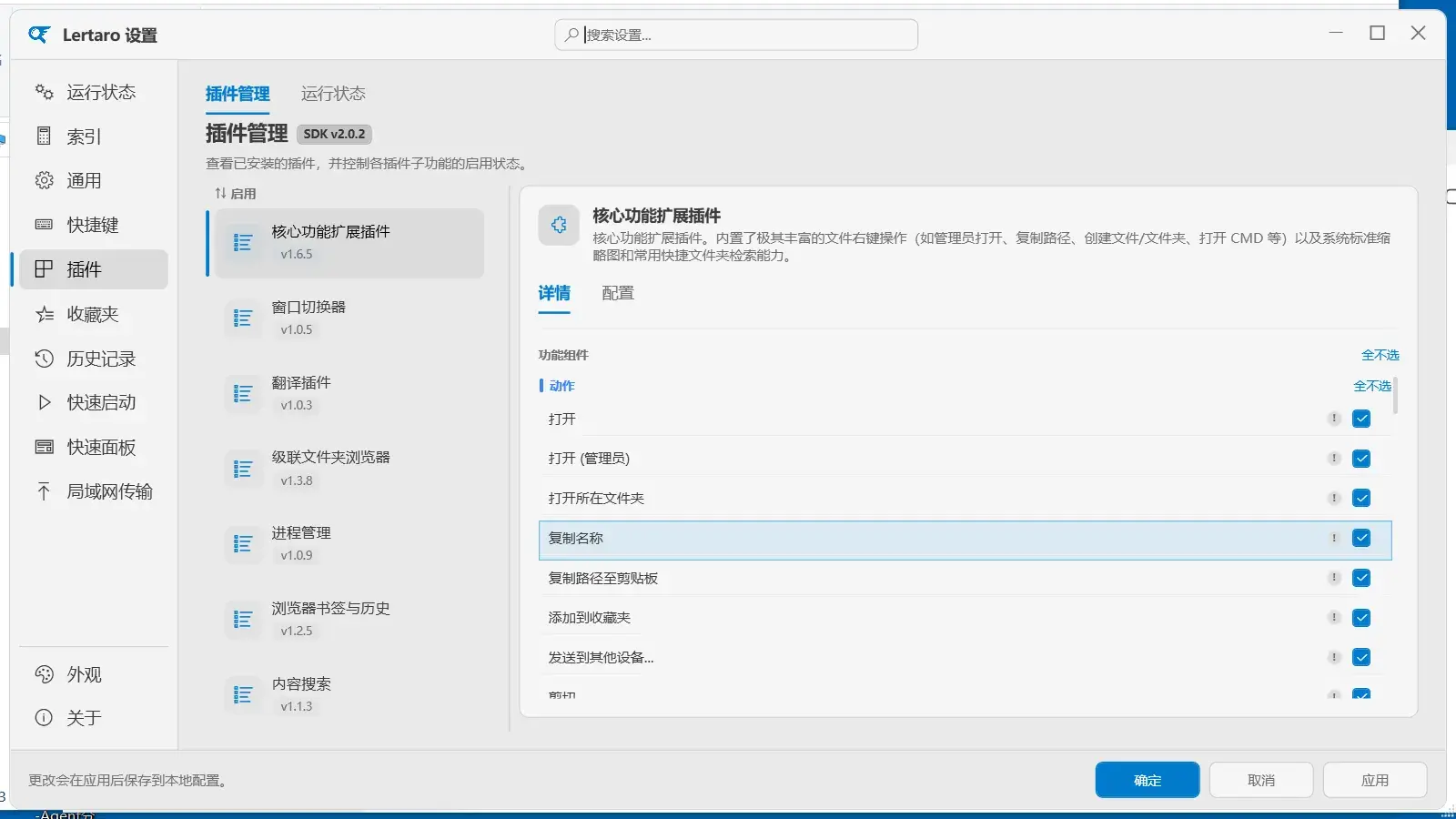The width and height of the screenshot is (1456, 819).
Task: Click the v1.6.5 version label
Action: 297,255
